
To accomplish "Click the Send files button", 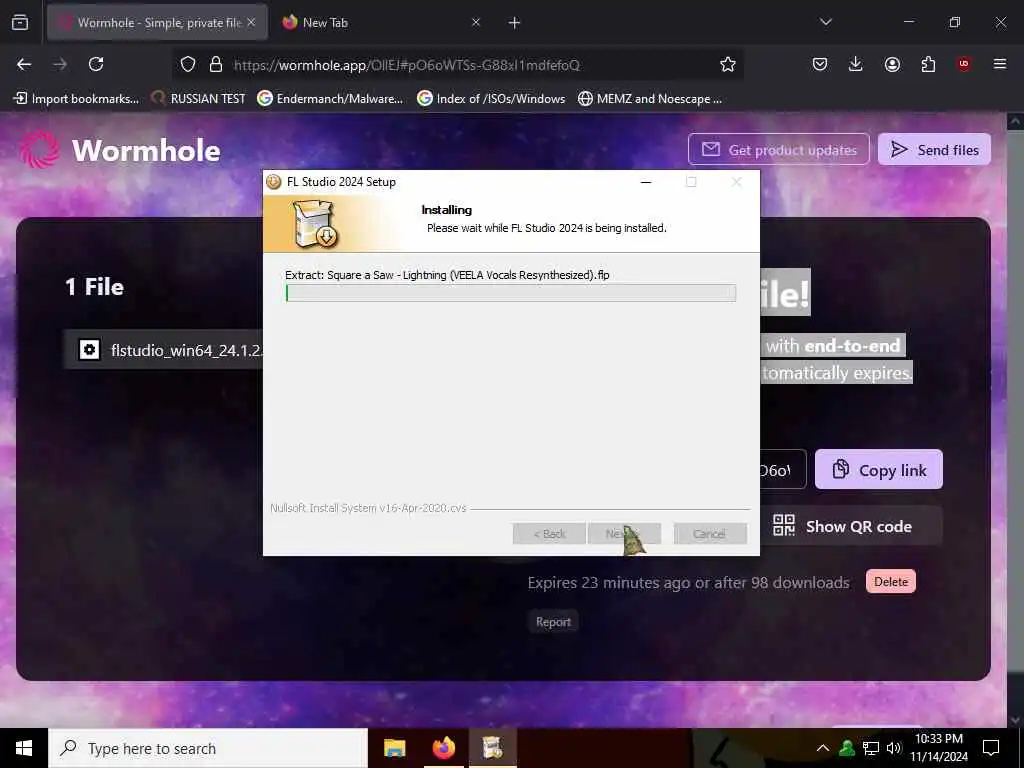I will (934, 150).
